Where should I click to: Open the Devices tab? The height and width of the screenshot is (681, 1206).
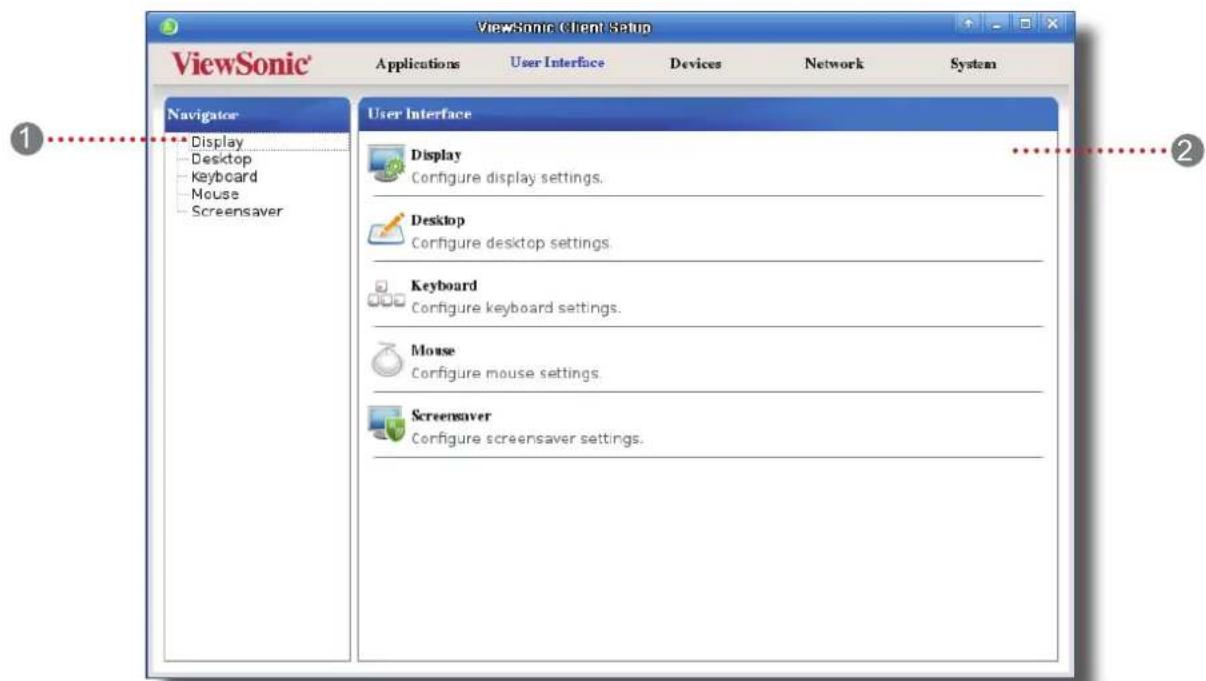point(695,64)
